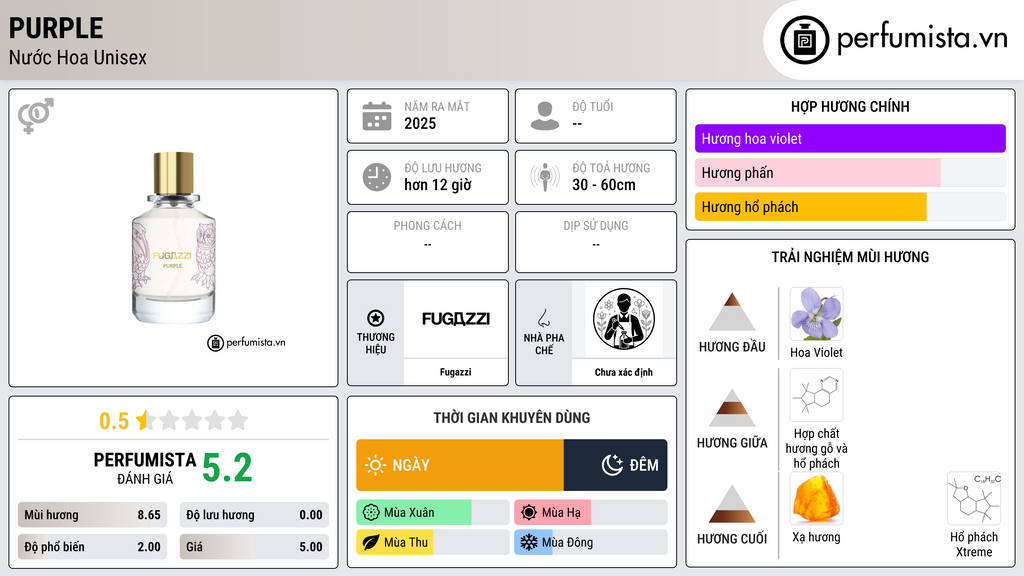Click the sillage value 30 - 60cm

coord(603,185)
